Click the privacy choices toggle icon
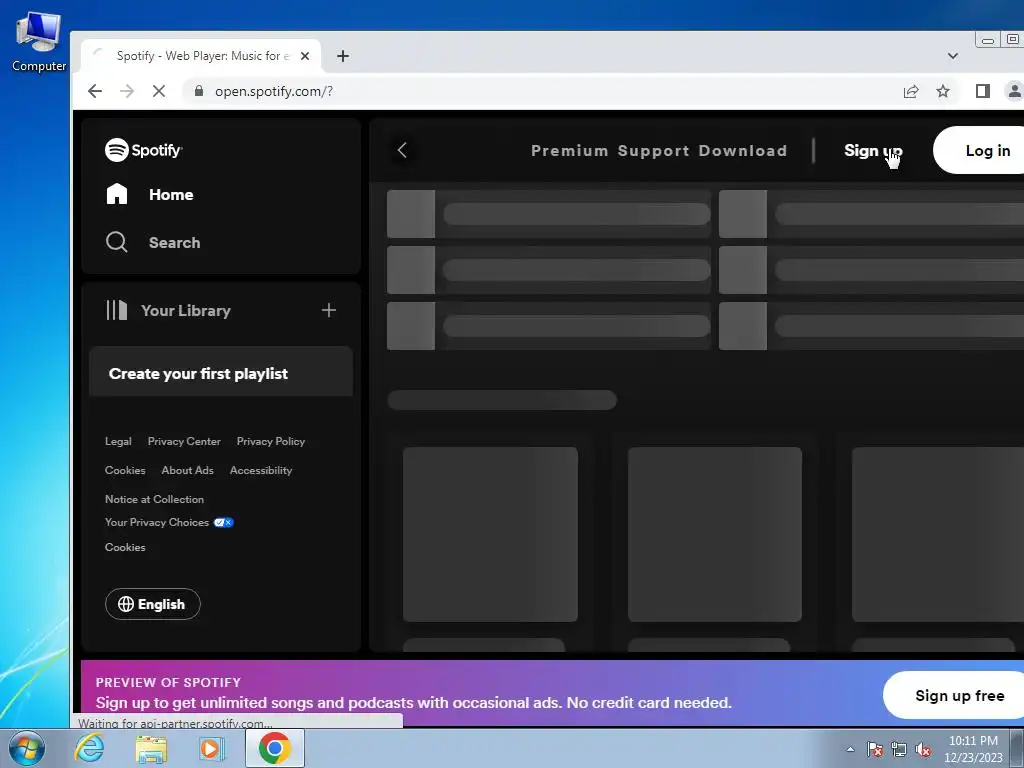 [x=223, y=522]
